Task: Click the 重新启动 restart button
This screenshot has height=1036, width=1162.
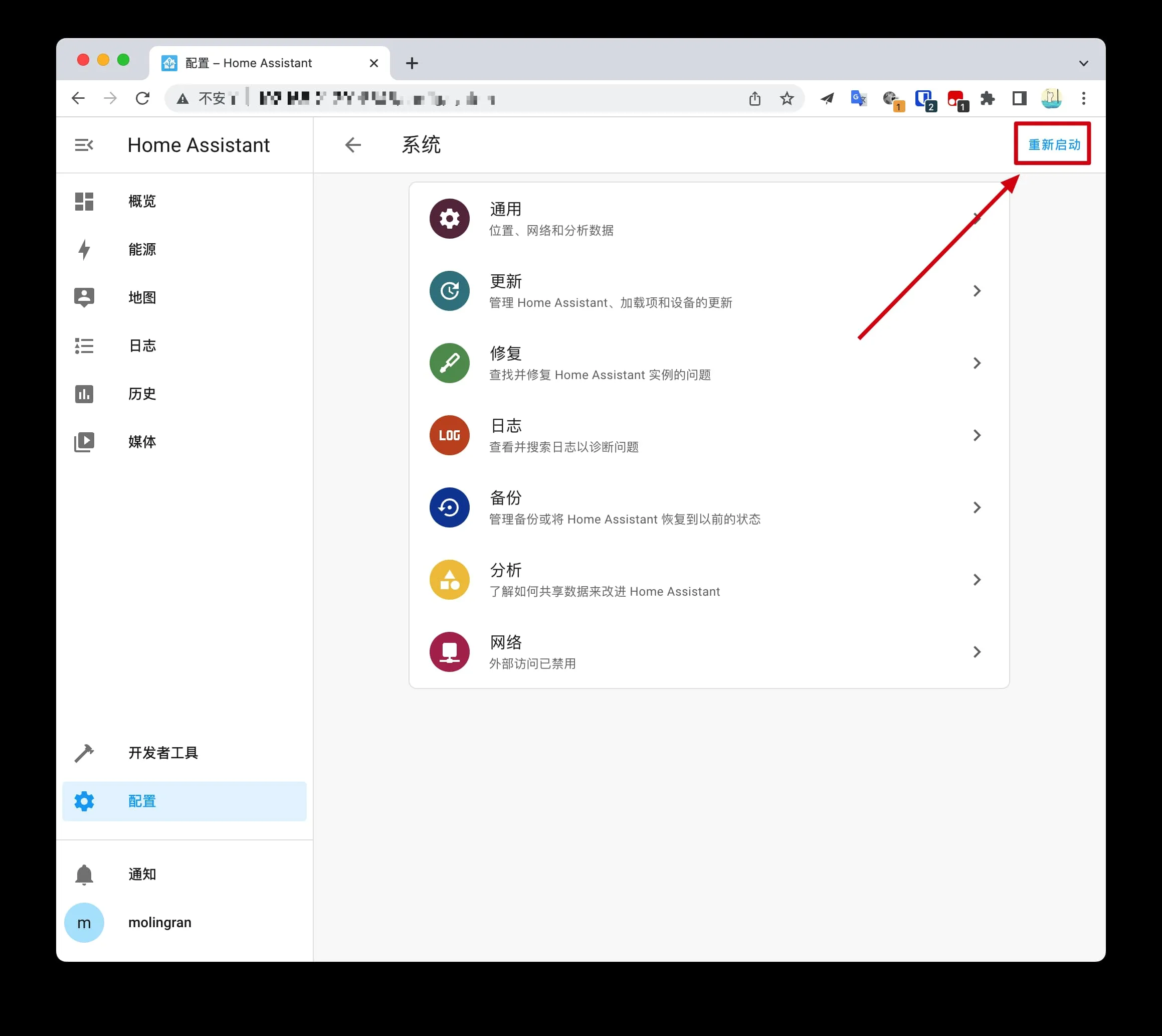Action: 1053,144
